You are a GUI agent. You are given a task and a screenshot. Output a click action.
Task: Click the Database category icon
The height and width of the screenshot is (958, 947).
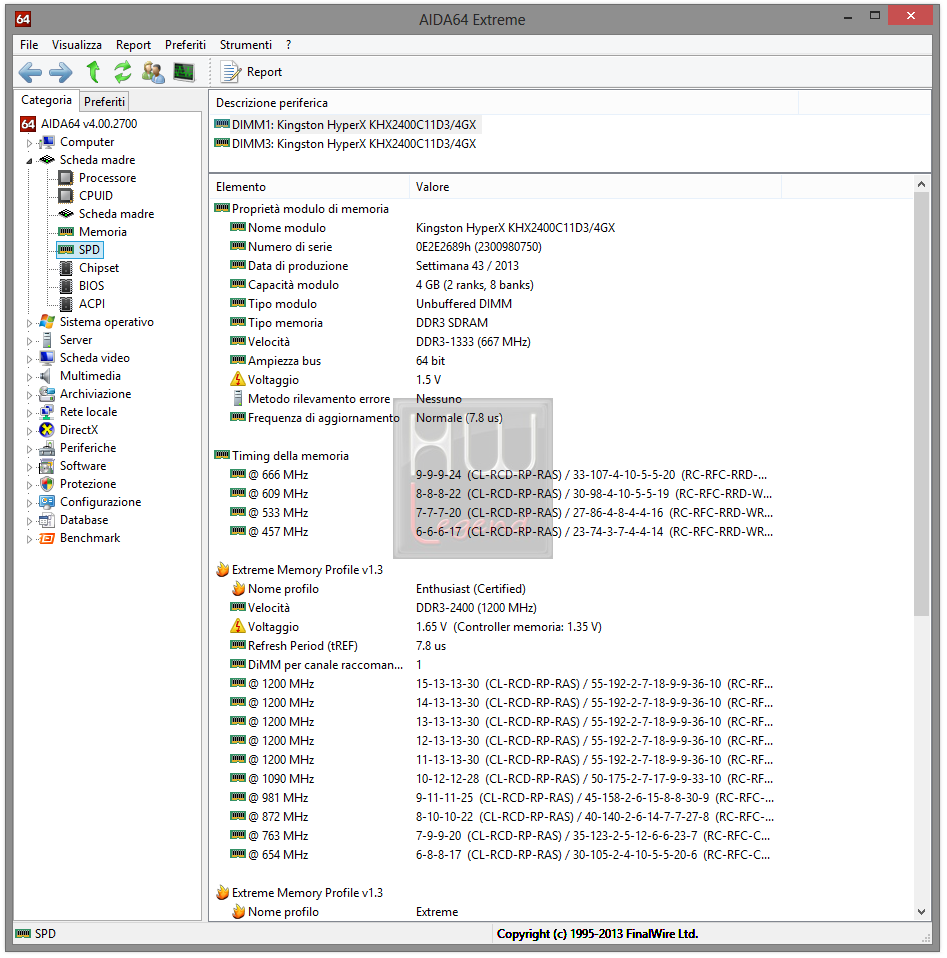click(x=46, y=520)
